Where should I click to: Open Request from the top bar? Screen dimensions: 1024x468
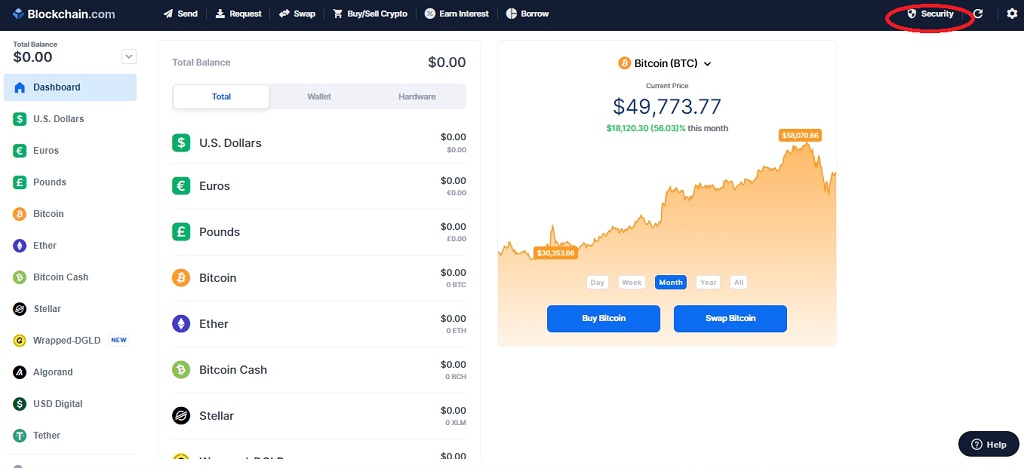click(x=238, y=14)
